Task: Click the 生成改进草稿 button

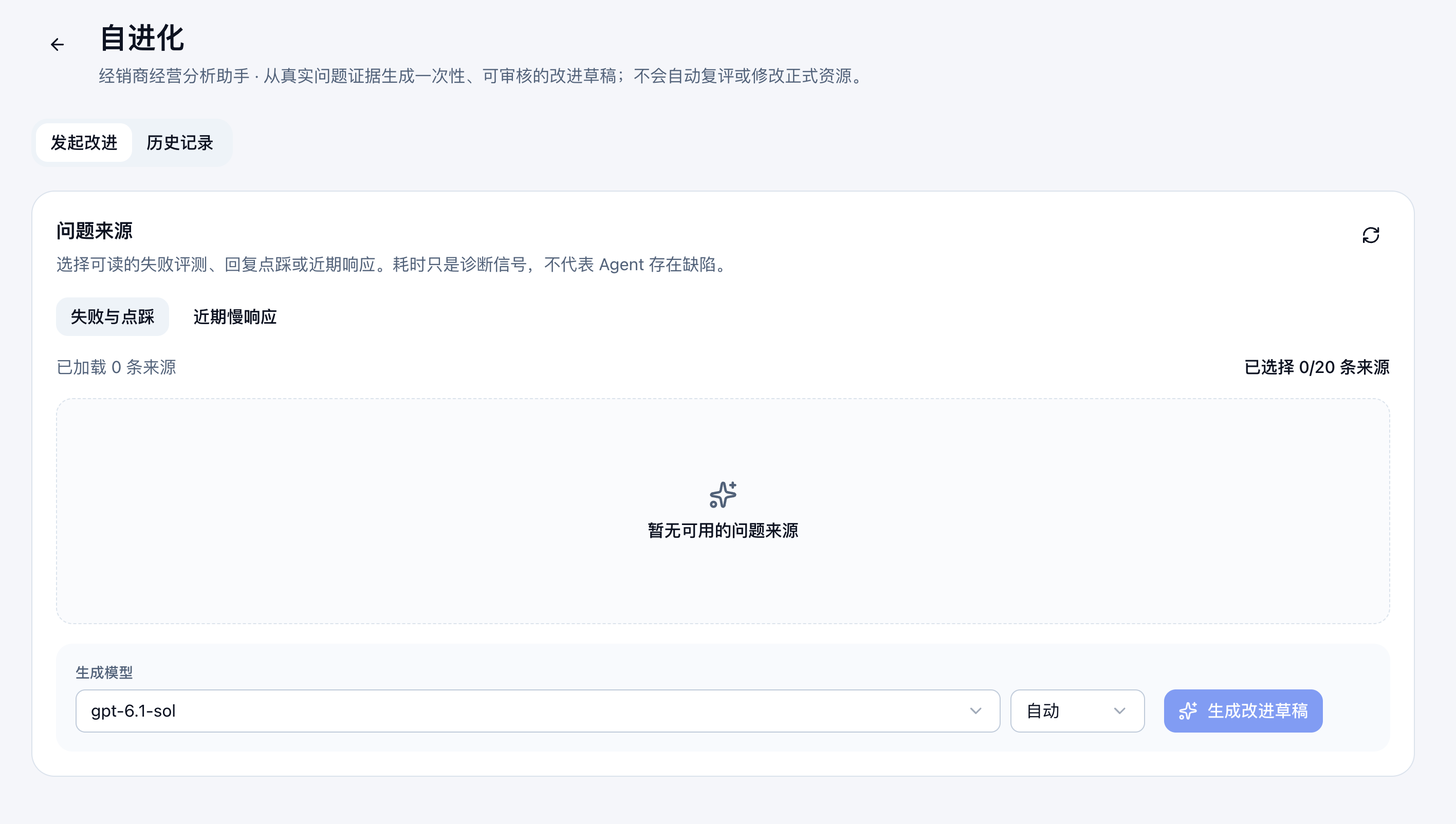Action: tap(1243, 711)
